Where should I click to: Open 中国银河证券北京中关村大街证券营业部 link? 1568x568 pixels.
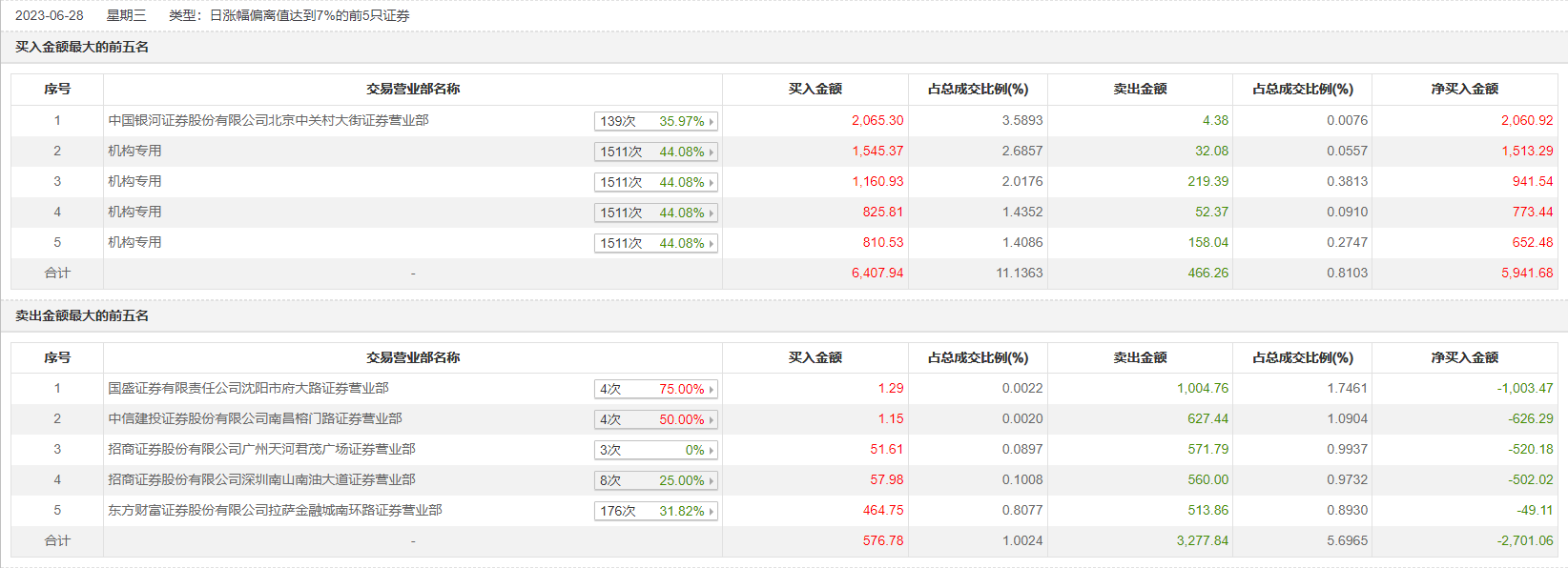click(x=268, y=120)
